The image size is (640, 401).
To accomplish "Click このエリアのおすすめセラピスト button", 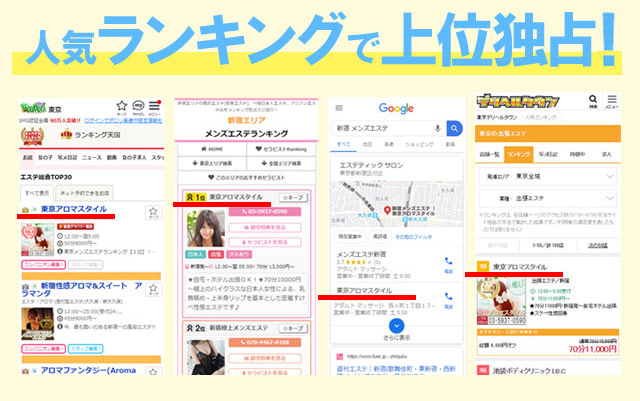I will (247, 177).
